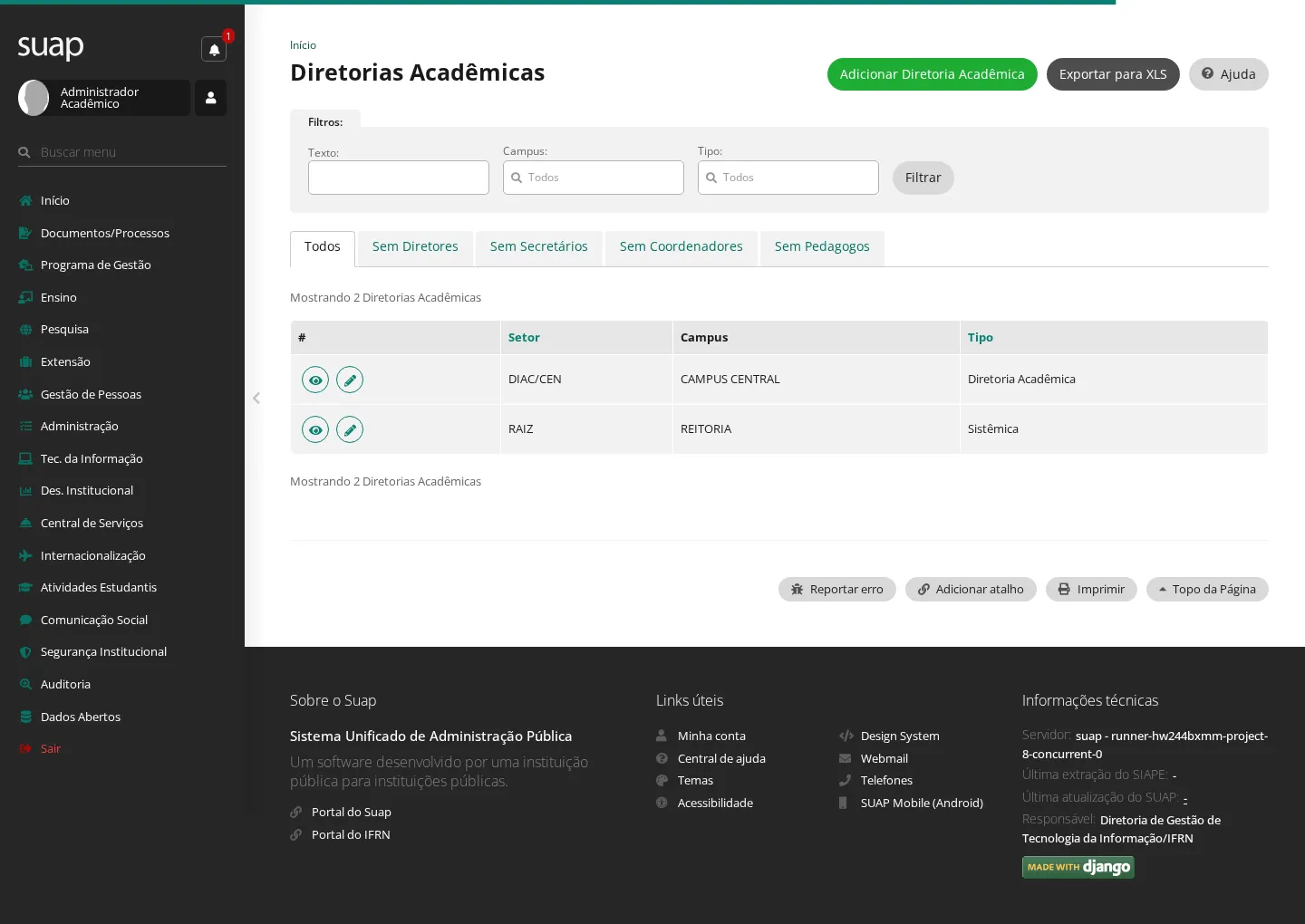Viewport: 1305px width, 924px height.
Task: Open the Ajuda help button
Action: pyautogui.click(x=1229, y=74)
